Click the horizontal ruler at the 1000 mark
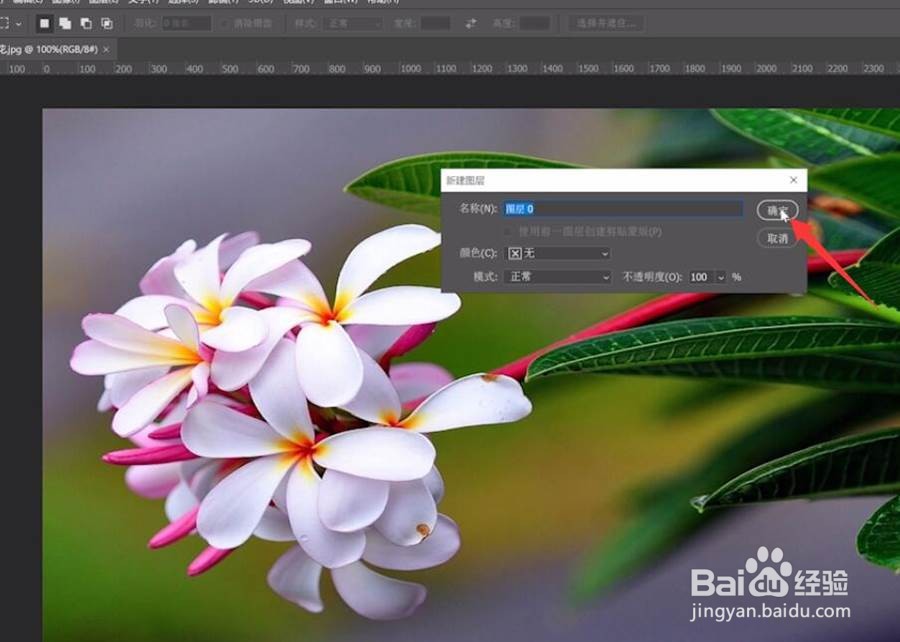 pyautogui.click(x=410, y=68)
